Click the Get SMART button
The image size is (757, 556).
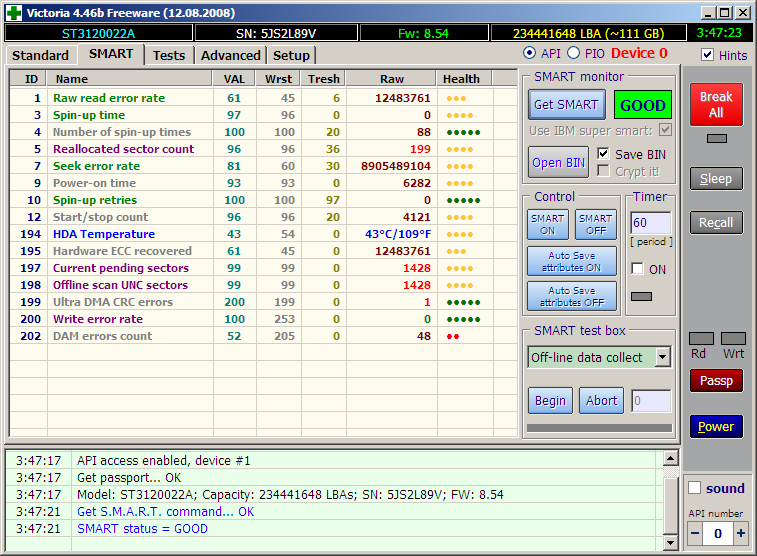coord(566,105)
